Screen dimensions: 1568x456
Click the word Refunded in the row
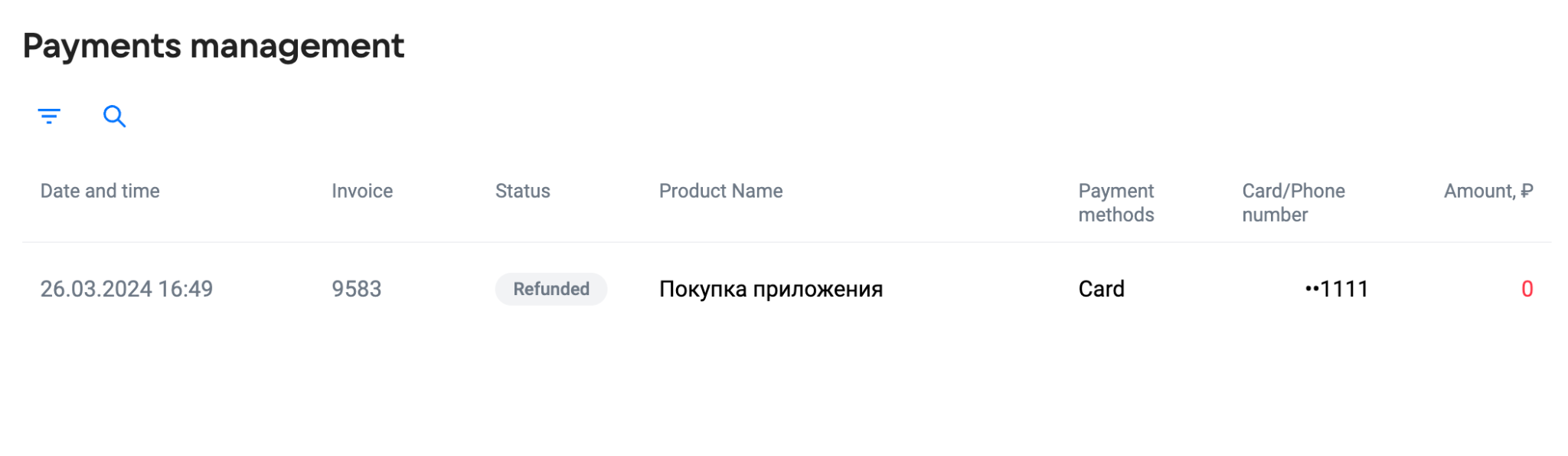coord(551,289)
